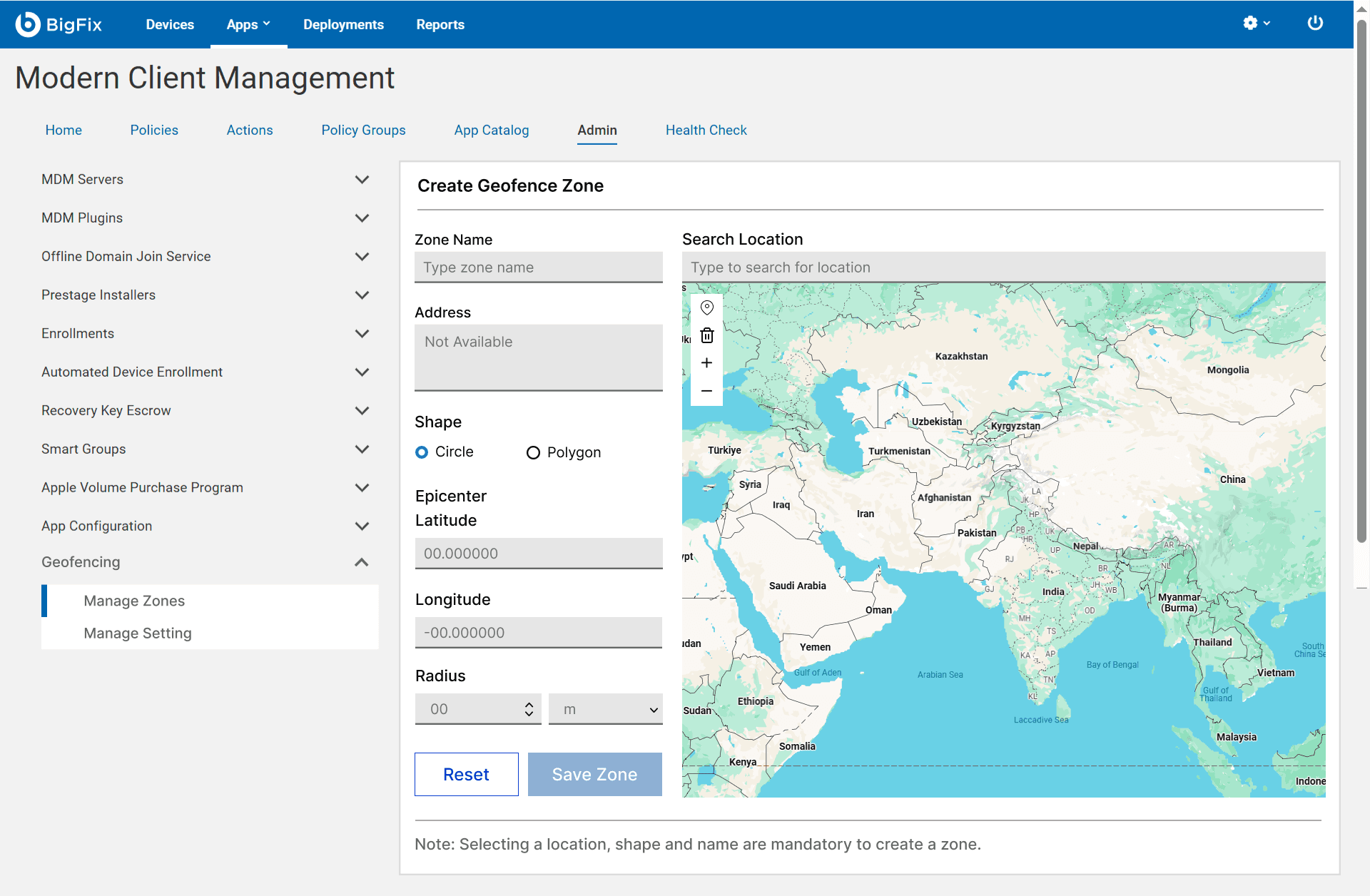
Task: Click India on the map
Action: 1053,592
